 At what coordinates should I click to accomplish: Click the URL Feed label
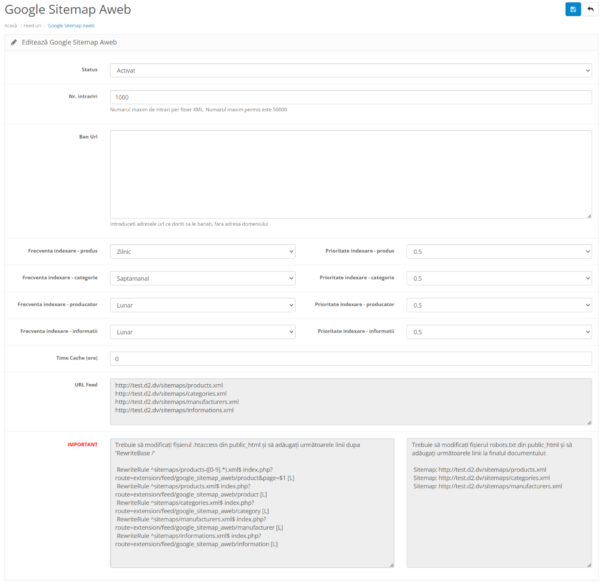86,385
